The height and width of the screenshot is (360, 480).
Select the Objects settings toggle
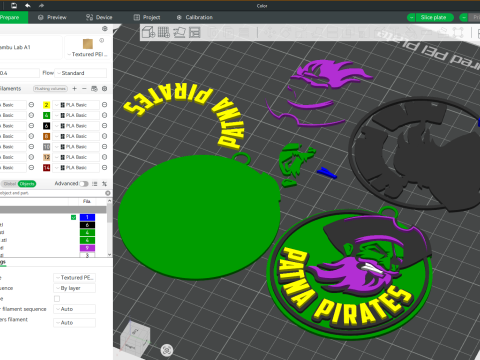pyautogui.click(x=27, y=184)
